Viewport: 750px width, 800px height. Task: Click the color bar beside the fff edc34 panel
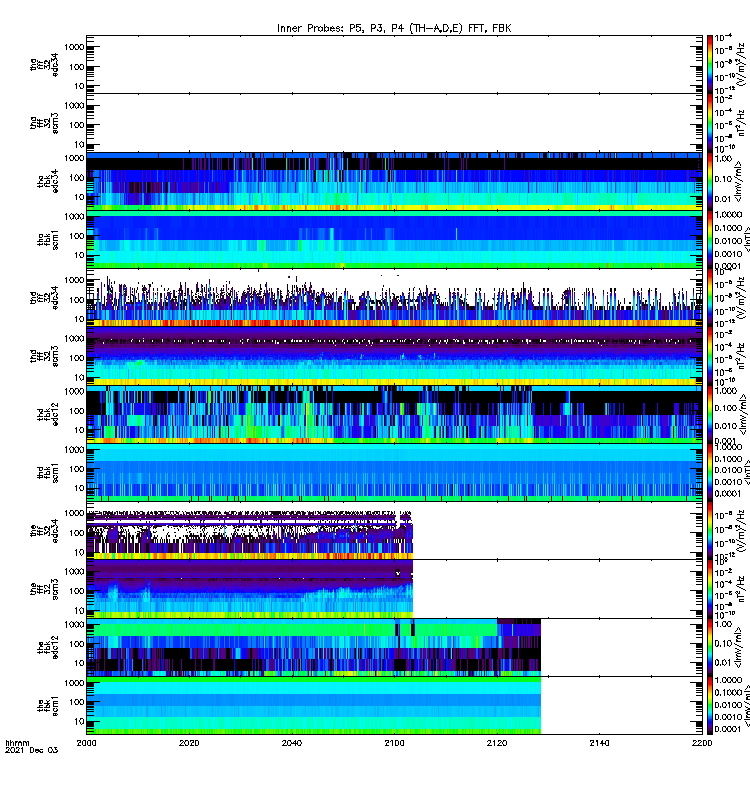(709, 531)
